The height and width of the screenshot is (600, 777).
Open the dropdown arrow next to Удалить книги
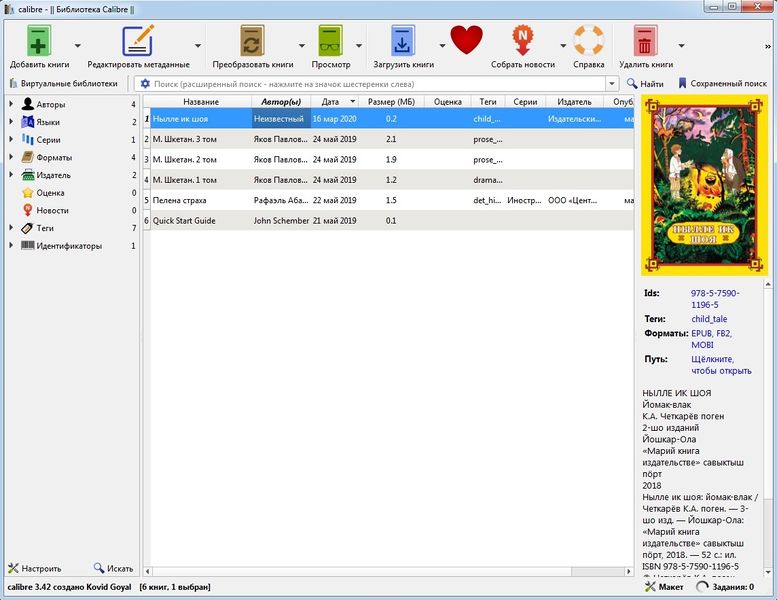point(681,46)
